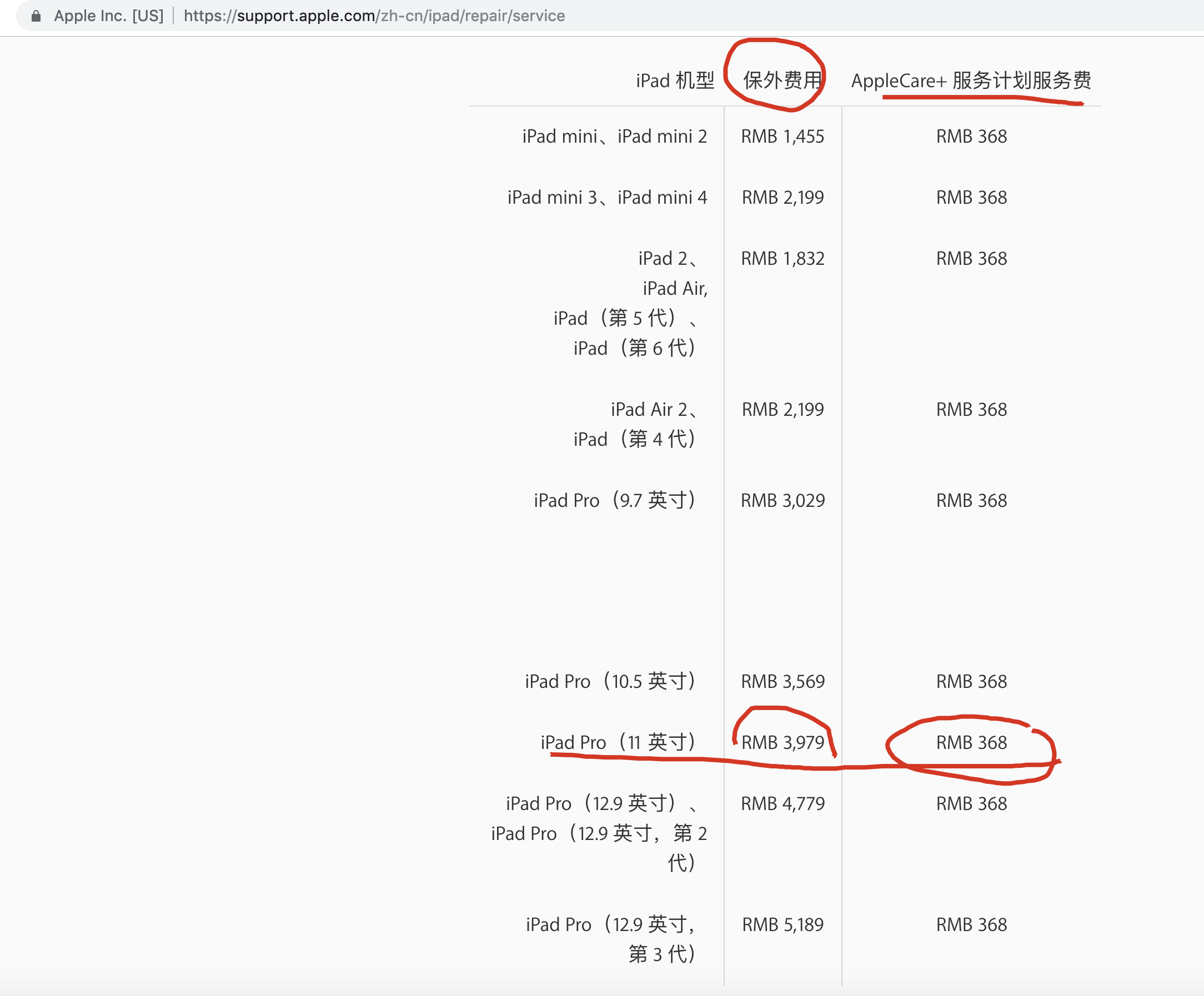This screenshot has height=996, width=1204.
Task: Click the RMB 4,779 price cell
Action: pos(782,804)
